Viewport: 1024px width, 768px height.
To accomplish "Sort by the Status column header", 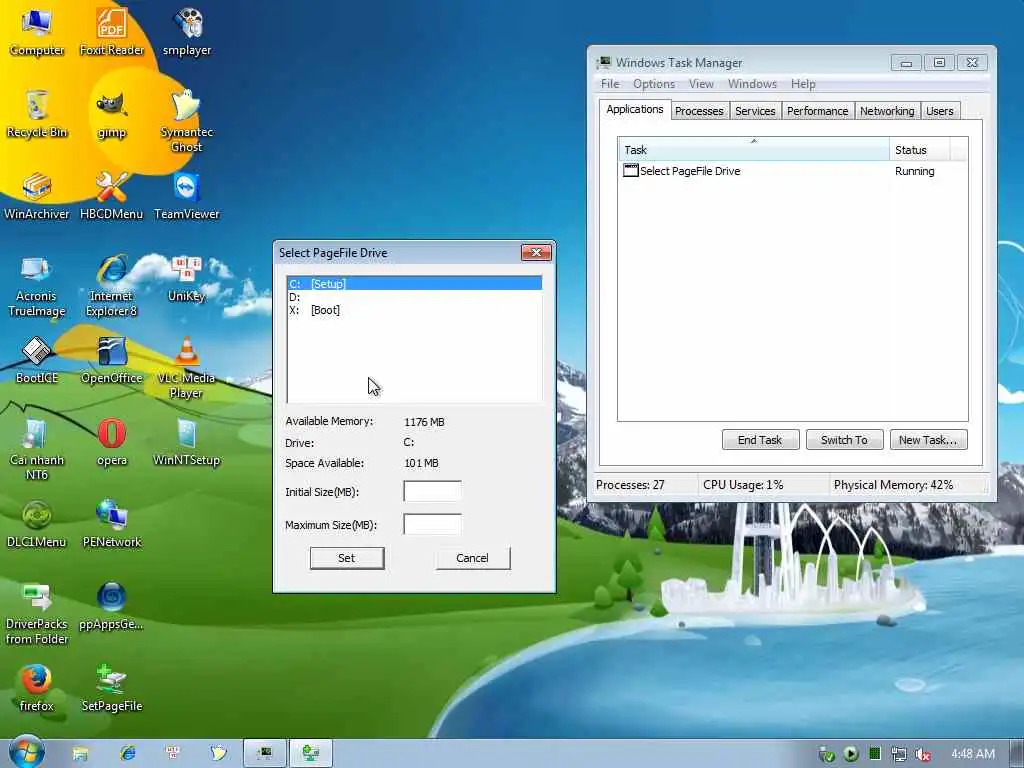I will 921,150.
